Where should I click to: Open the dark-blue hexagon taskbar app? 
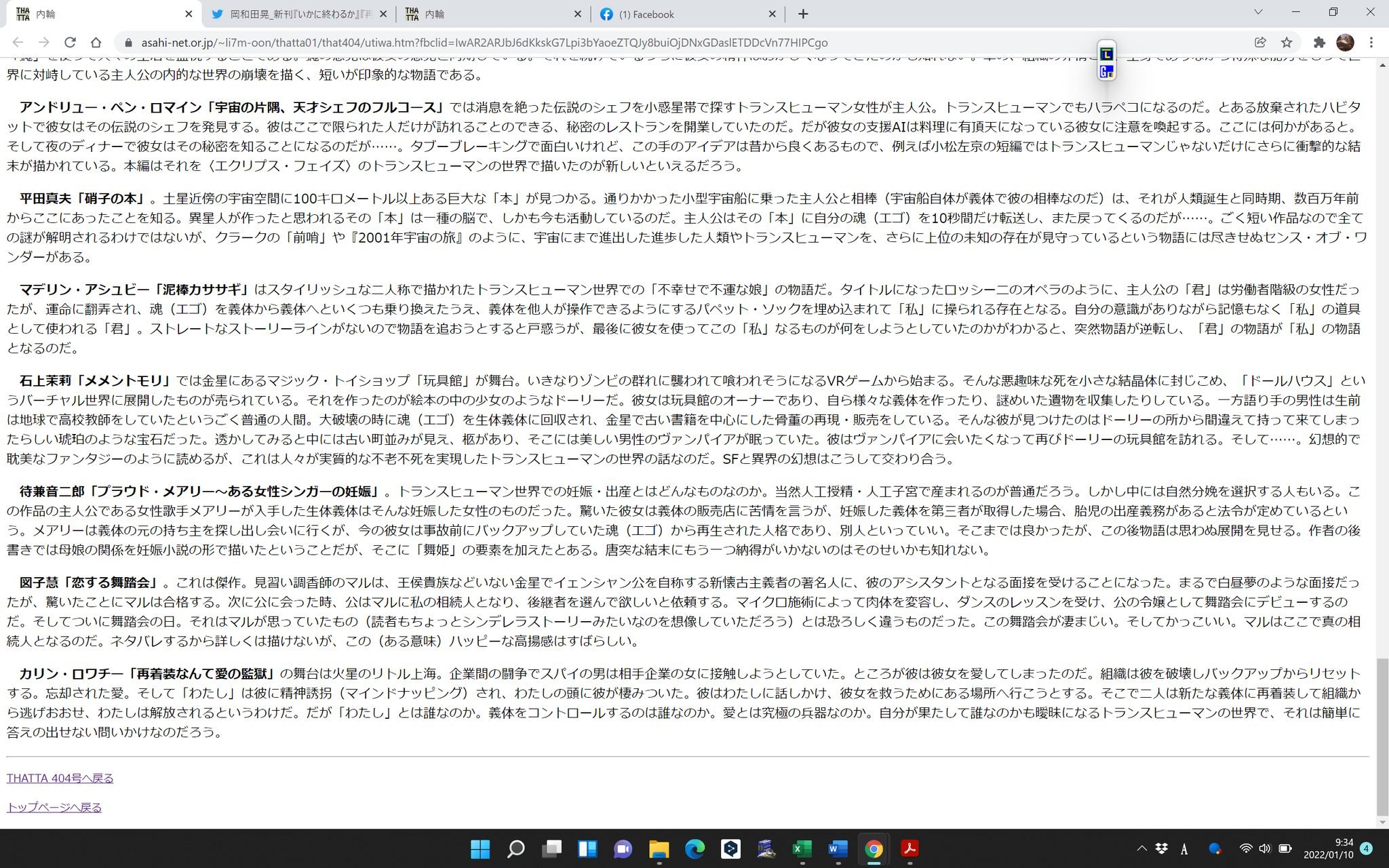(x=730, y=849)
